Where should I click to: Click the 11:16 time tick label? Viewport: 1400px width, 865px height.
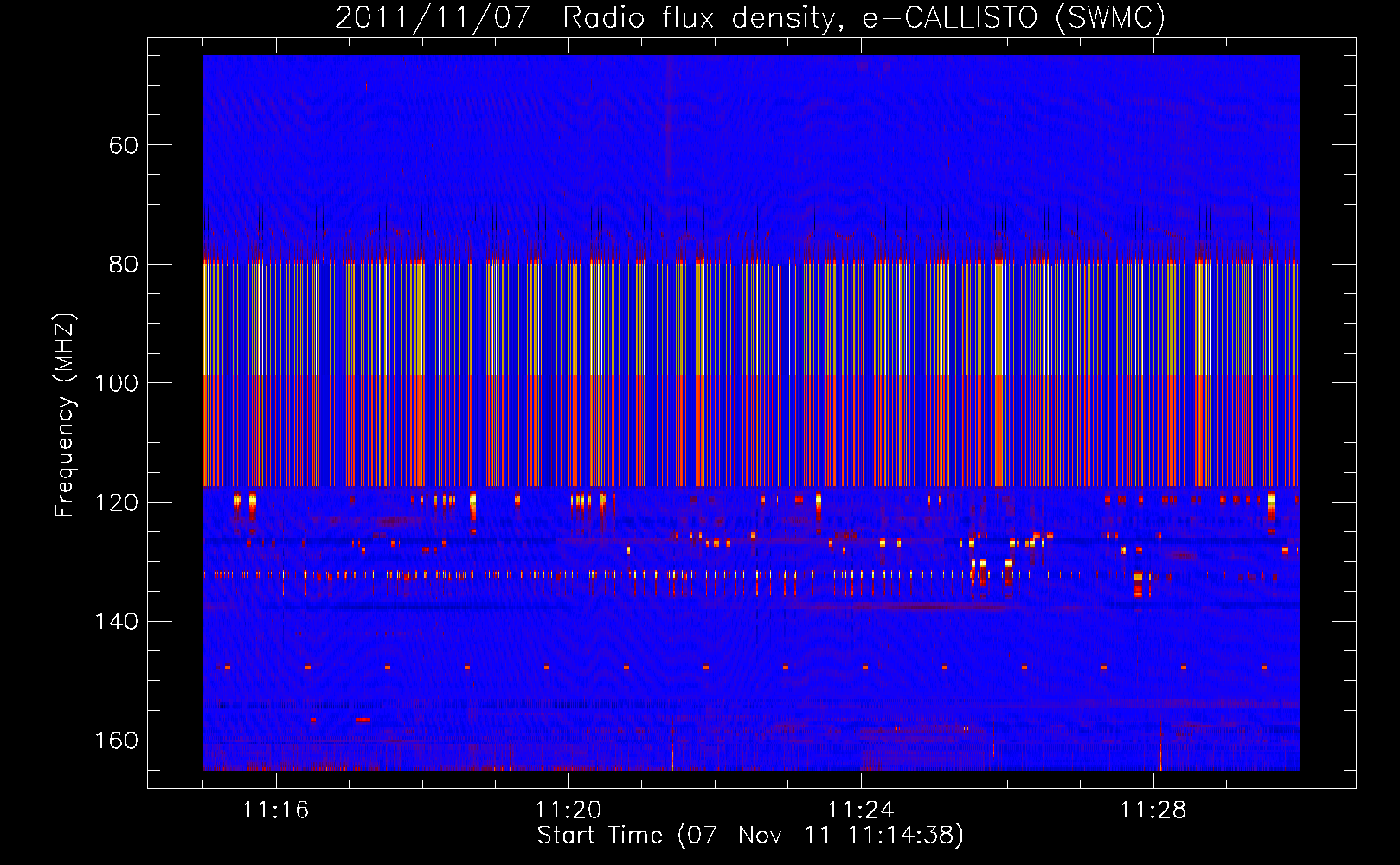click(275, 811)
